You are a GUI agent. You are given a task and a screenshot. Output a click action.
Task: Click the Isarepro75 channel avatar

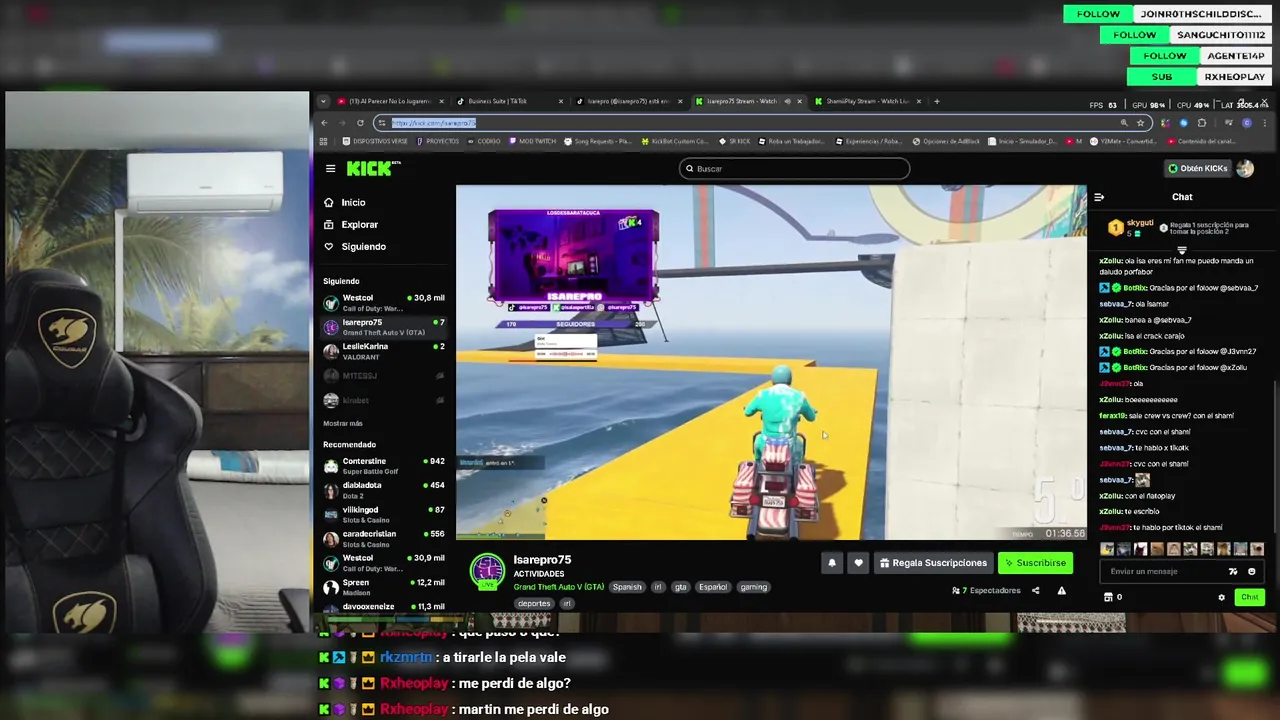488,571
